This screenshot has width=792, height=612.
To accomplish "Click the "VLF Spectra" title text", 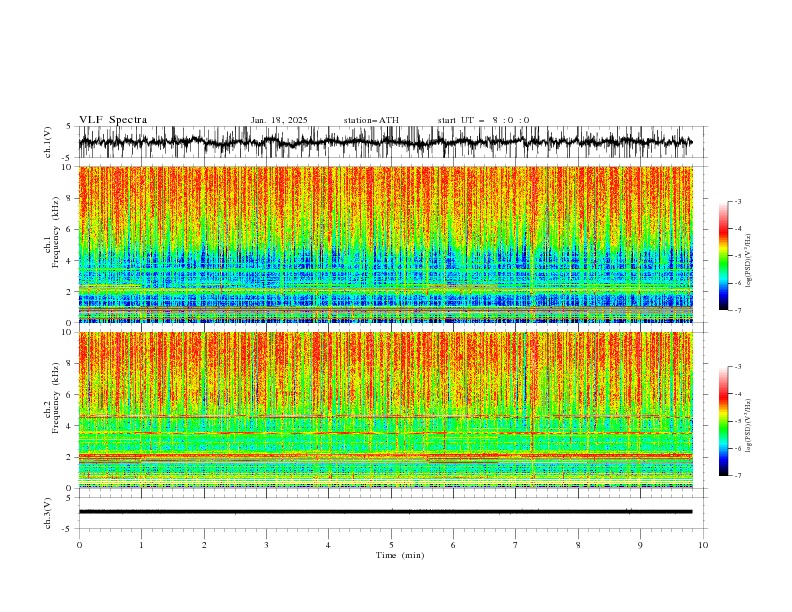I will (x=113, y=120).
